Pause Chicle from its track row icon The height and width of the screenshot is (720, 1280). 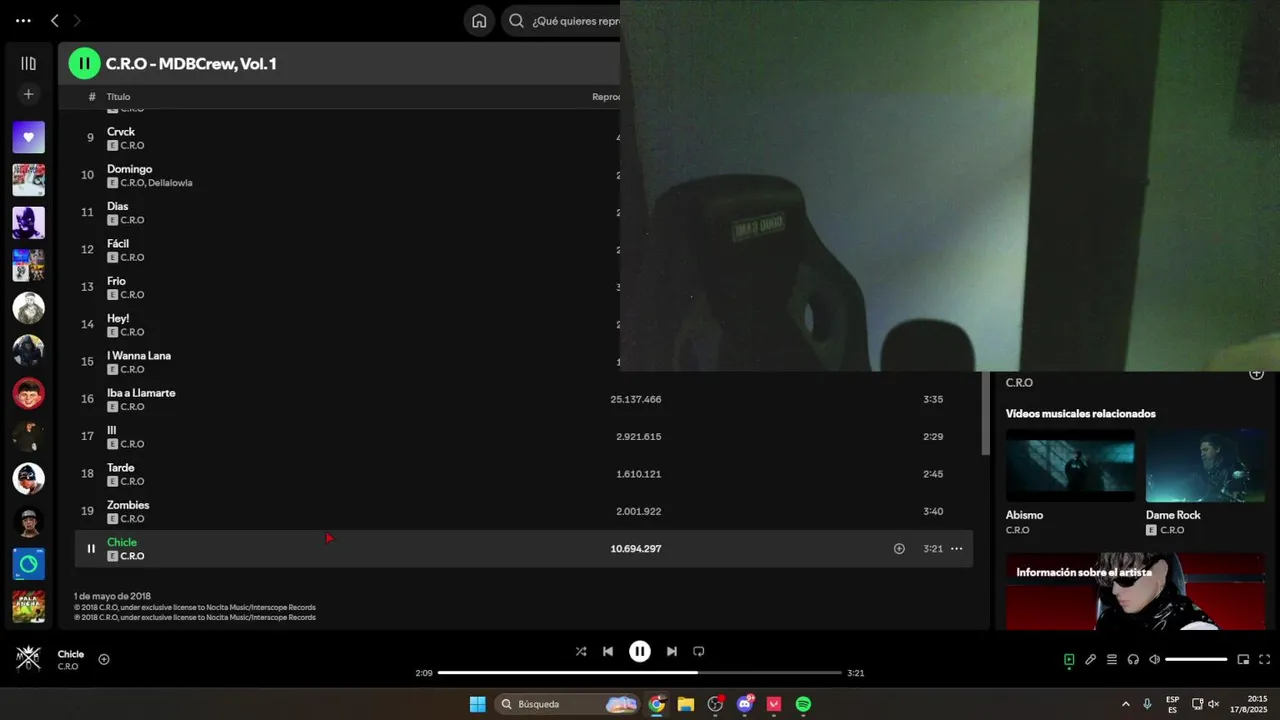click(91, 548)
